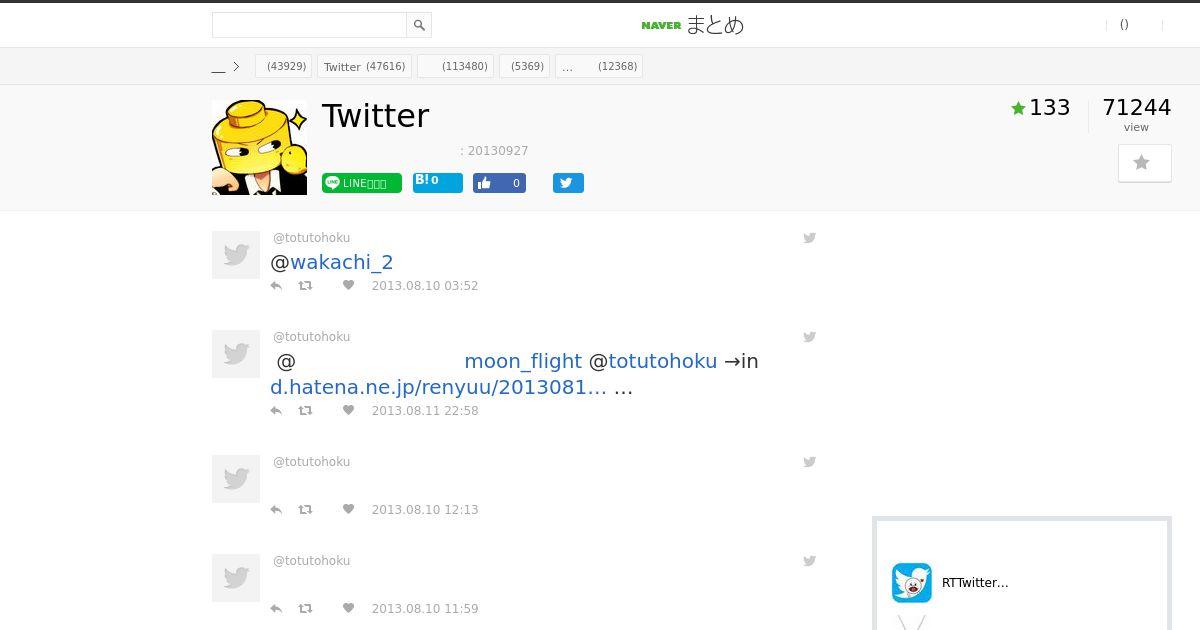This screenshot has height=630, width=1200.
Task: Reply to the 2013.08.11 22:58 tweet
Action: (x=276, y=411)
